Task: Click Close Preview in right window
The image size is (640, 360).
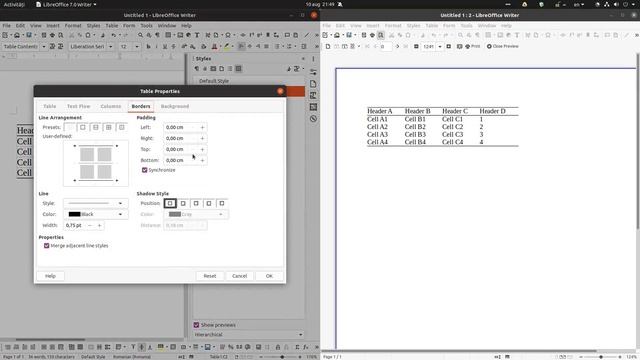Action: [502, 47]
